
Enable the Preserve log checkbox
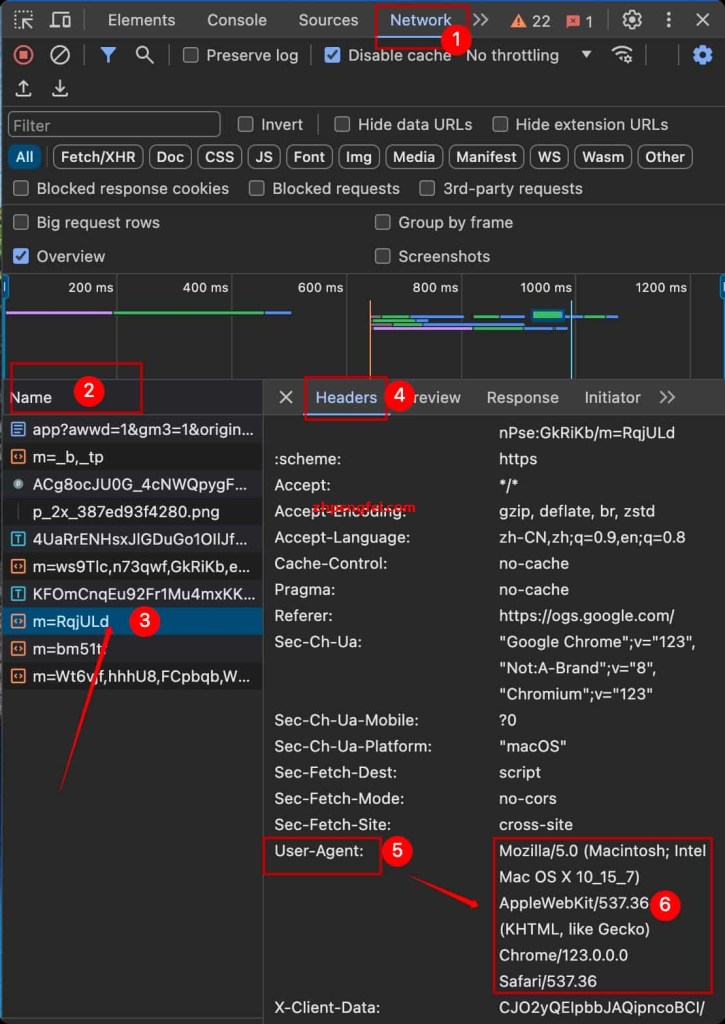coord(191,55)
